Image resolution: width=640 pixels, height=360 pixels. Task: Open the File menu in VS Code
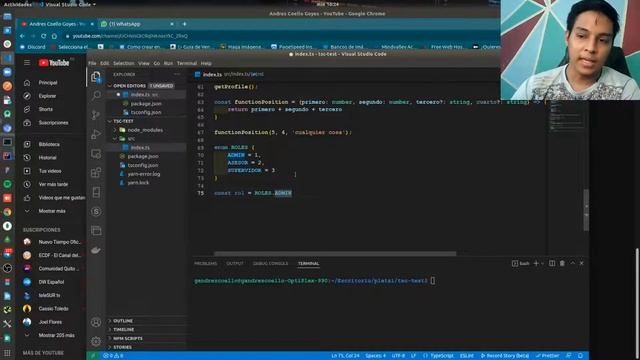click(x=92, y=63)
